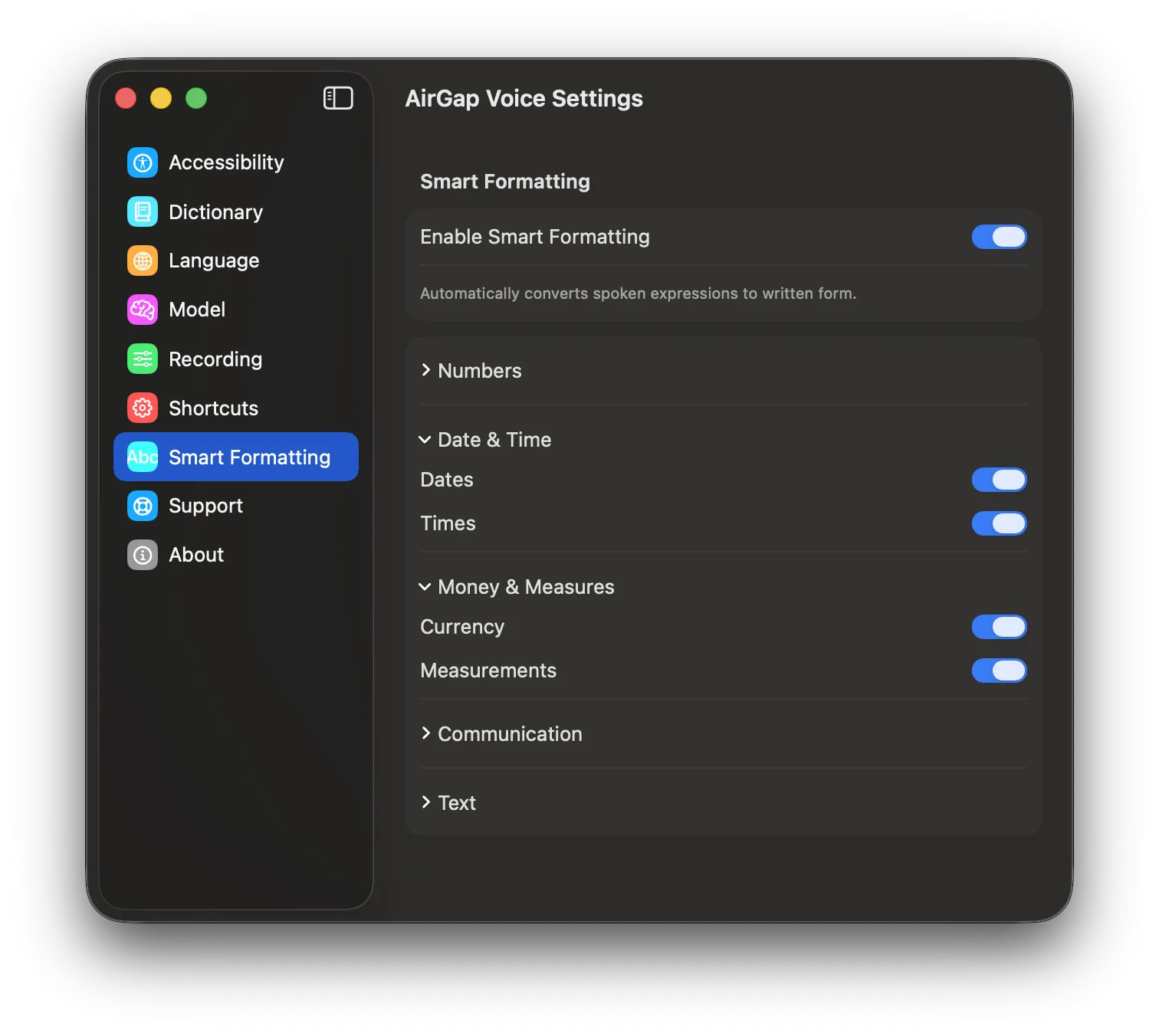This screenshot has height=1036, width=1159.
Task: Click the Model brain icon
Action: [x=143, y=310]
